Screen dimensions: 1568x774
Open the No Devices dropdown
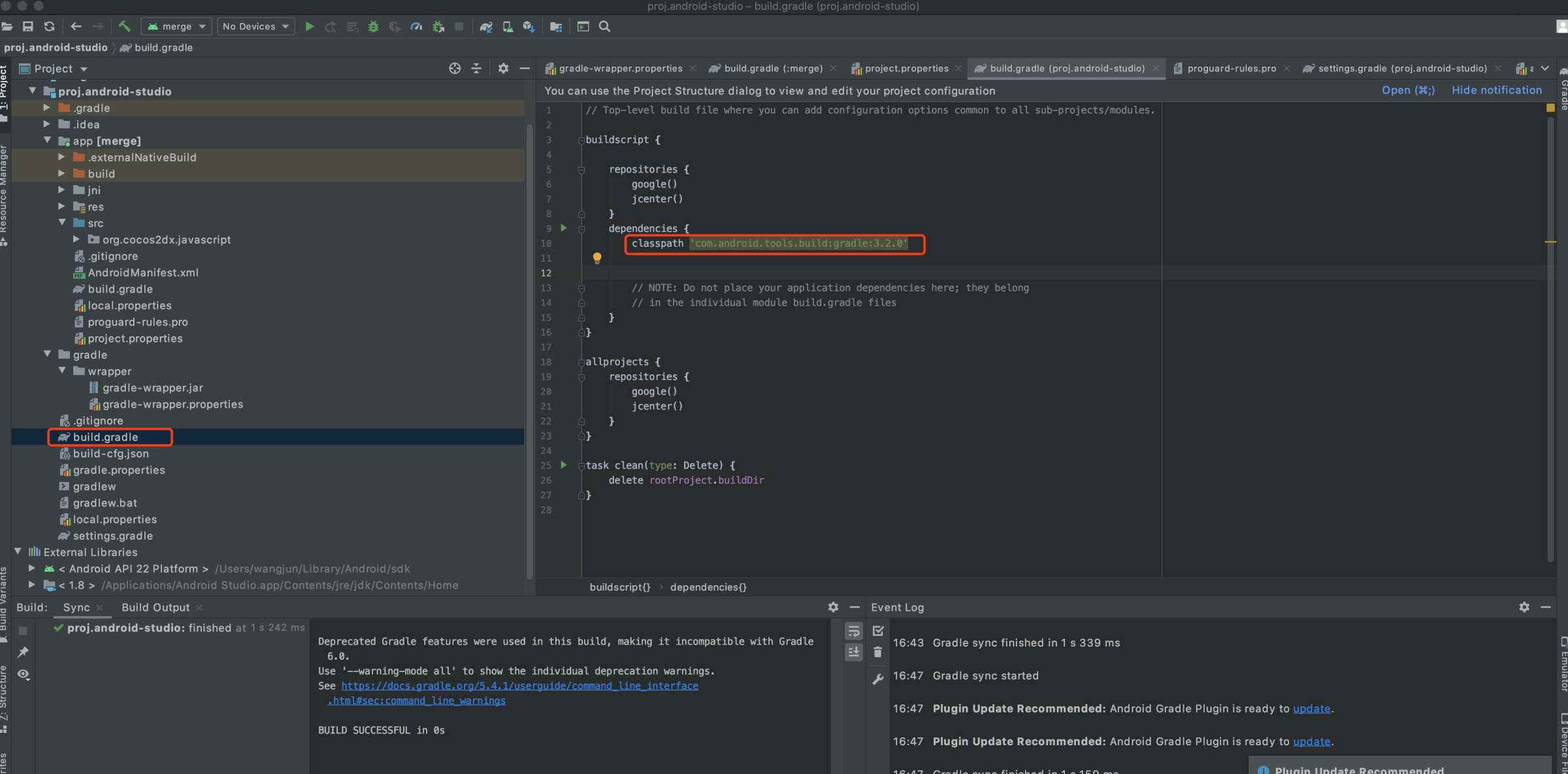[255, 27]
